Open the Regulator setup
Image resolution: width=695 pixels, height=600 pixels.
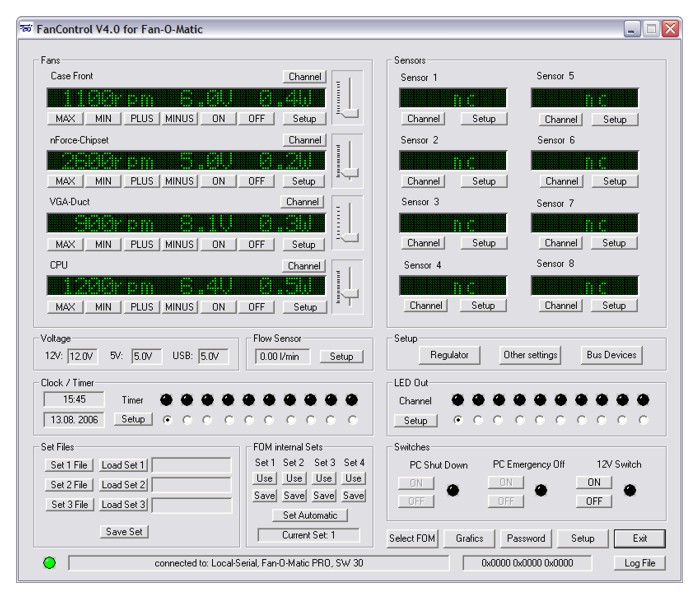(x=449, y=354)
